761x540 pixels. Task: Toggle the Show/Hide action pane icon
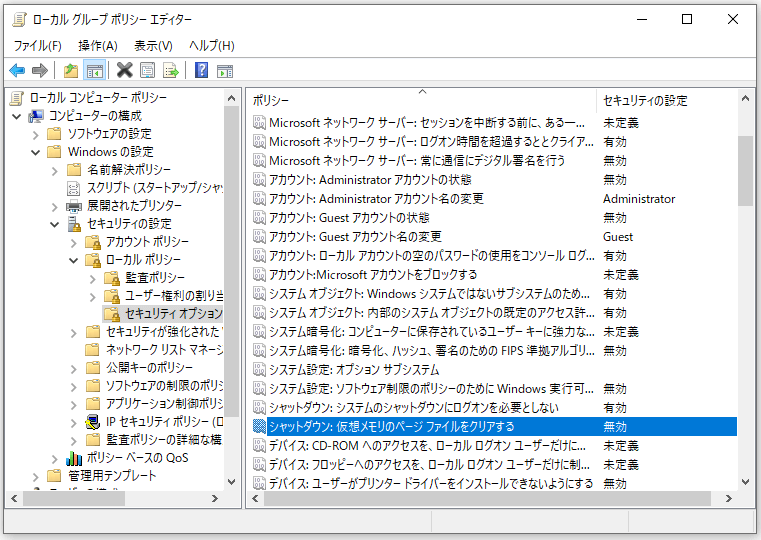(x=225, y=71)
